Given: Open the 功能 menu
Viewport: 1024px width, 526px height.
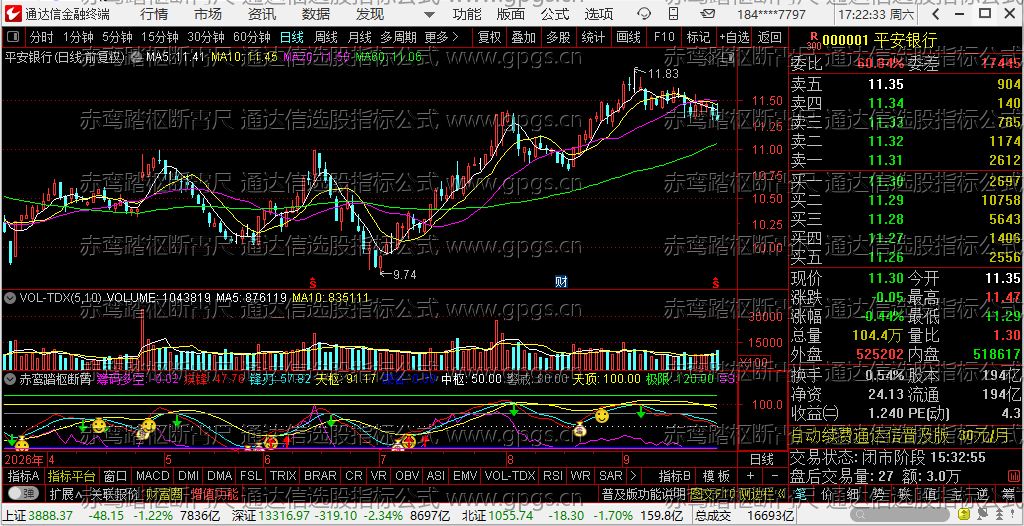Looking at the screenshot, I should coord(467,14).
